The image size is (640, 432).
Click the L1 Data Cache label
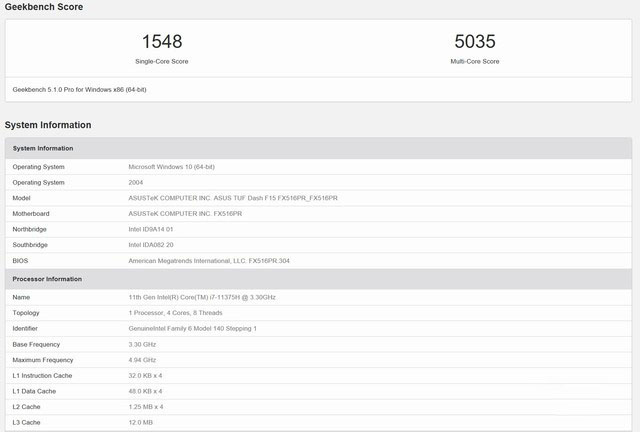tap(34, 391)
